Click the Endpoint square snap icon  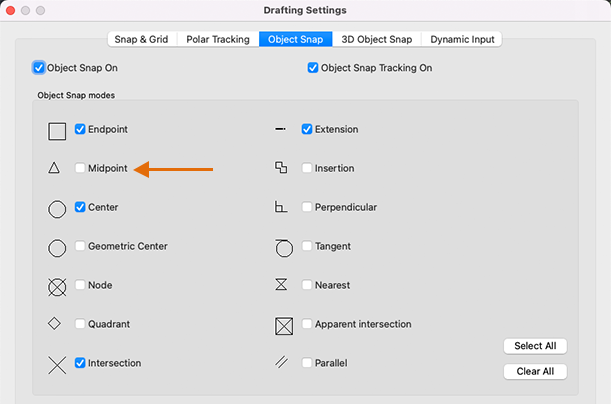click(x=57, y=130)
